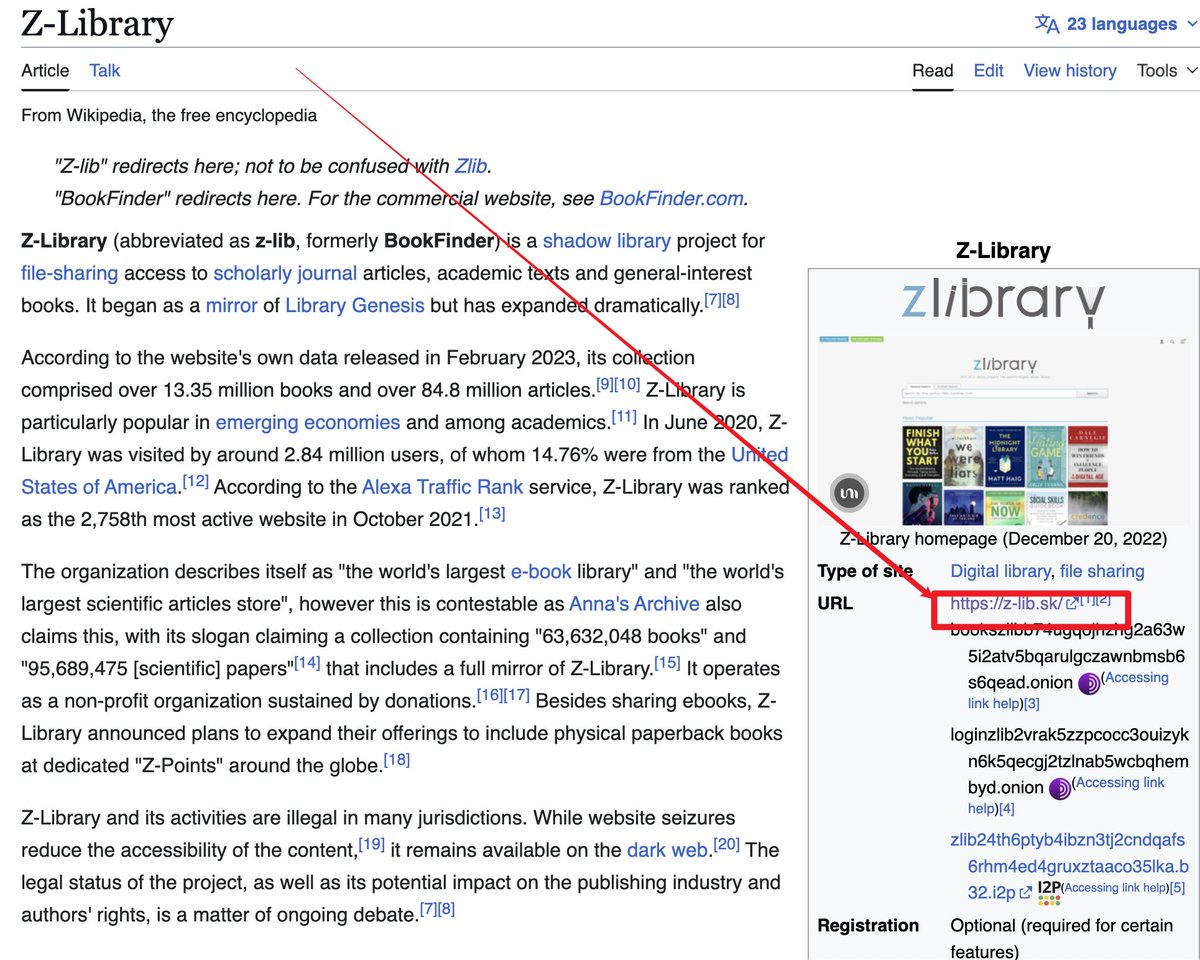Viewport: 1200px width, 960px height.
Task: Open the 23 languages translation icon
Action: pyautogui.click(x=1047, y=24)
